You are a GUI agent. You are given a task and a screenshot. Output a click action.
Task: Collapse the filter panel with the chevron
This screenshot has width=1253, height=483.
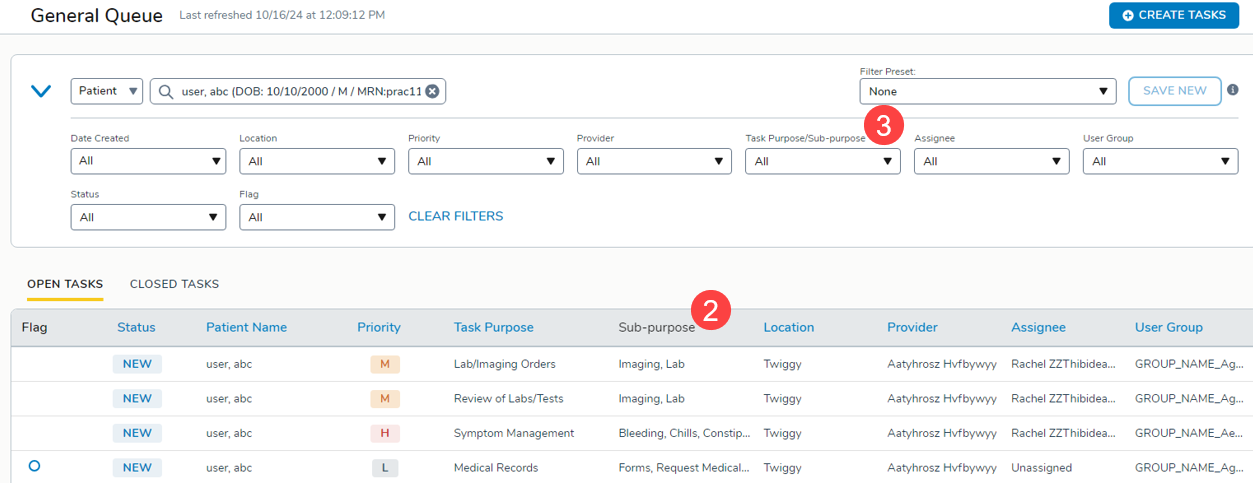tap(41, 91)
